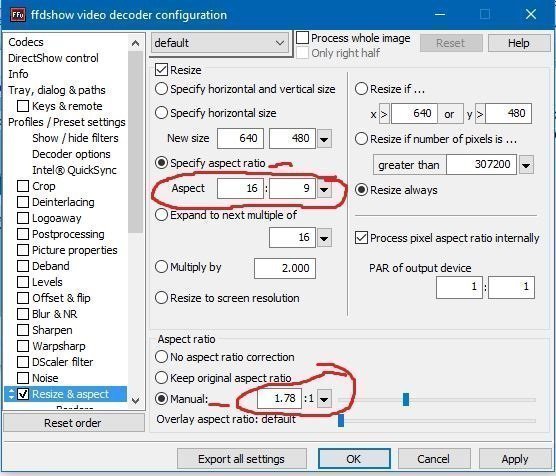Viewport: 556px width, 476px height.
Task: Click the ffdshow title bar icon
Action: click(x=18, y=15)
